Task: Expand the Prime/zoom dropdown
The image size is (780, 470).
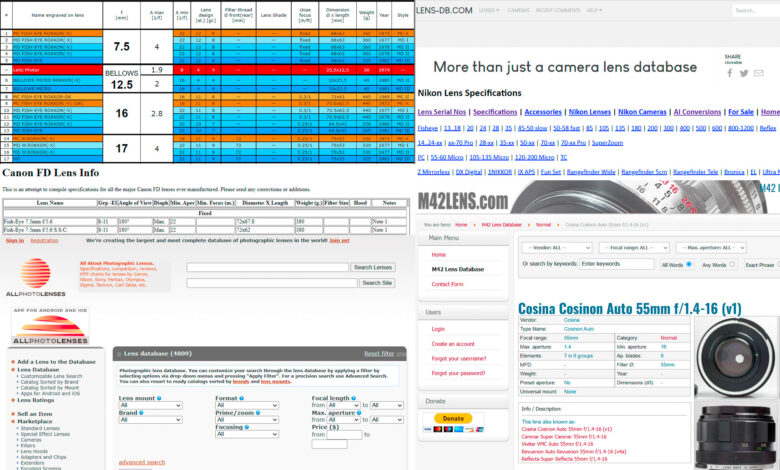Action: (x=246, y=420)
